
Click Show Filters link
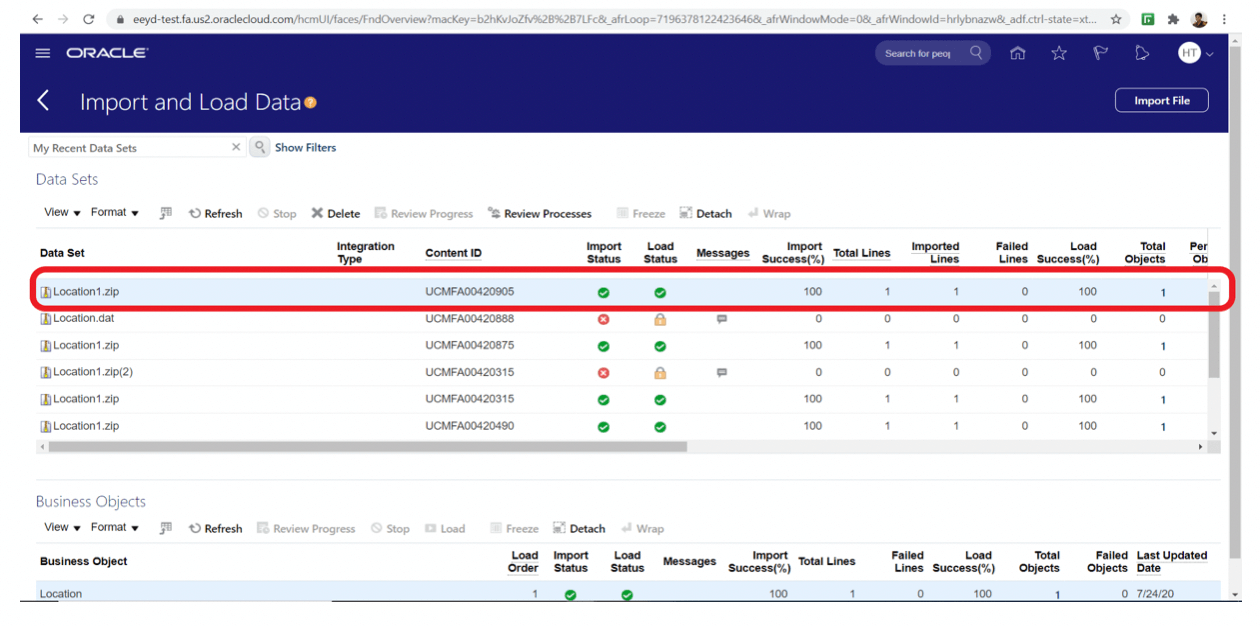point(306,147)
